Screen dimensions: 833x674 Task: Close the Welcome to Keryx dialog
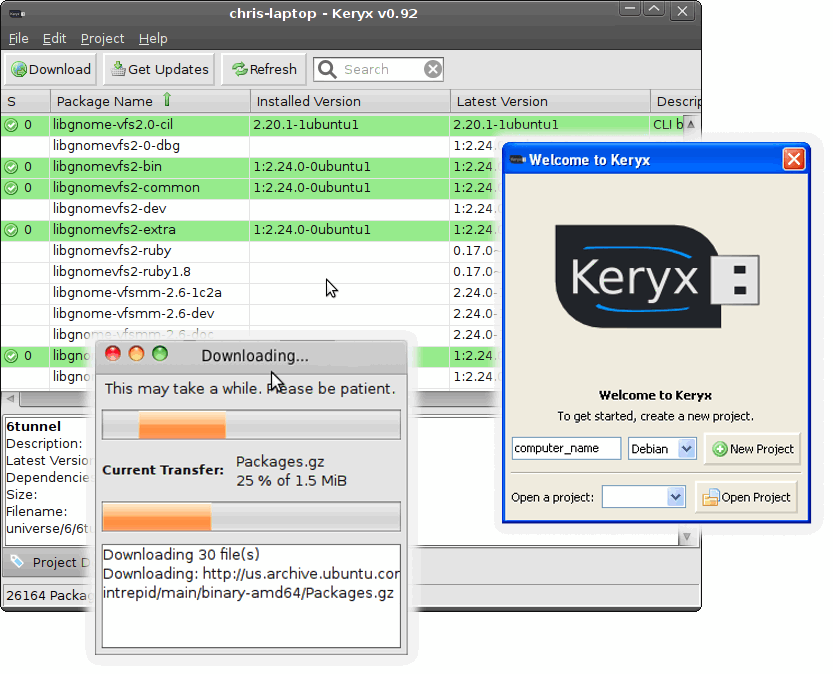(x=794, y=159)
